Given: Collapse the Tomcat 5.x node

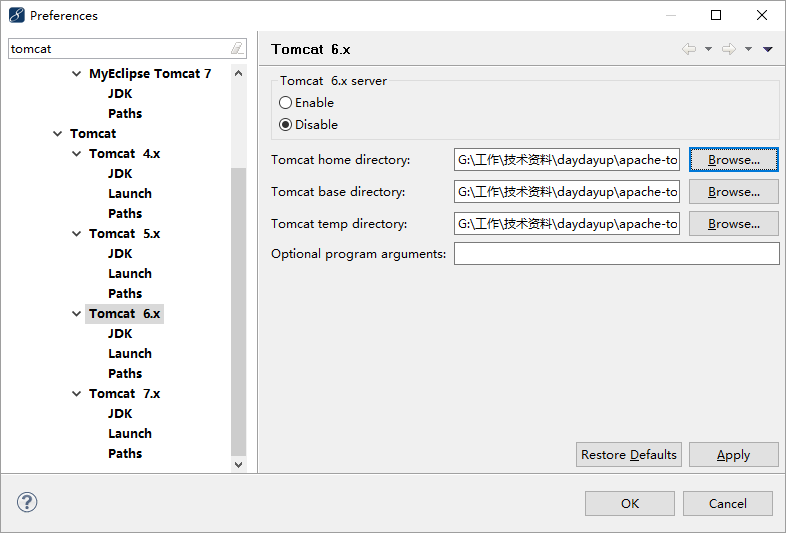Looking at the screenshot, I should (77, 234).
